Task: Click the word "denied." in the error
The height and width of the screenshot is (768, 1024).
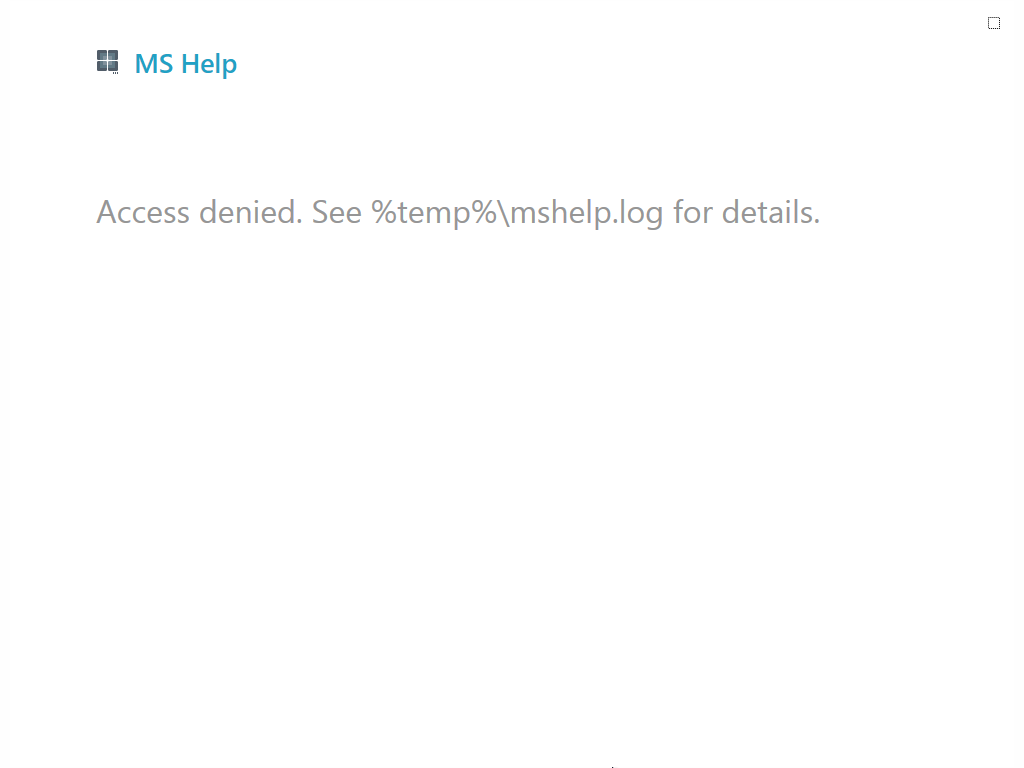Action: click(x=251, y=212)
